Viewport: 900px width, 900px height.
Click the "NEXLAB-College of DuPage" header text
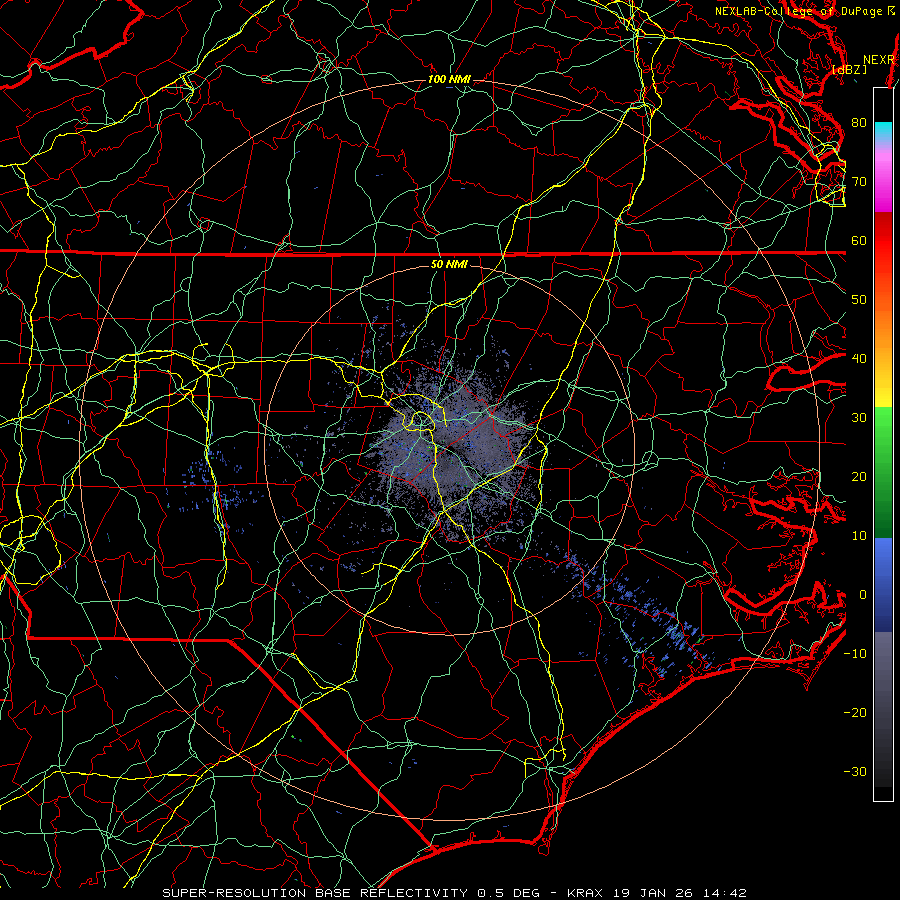(x=798, y=11)
